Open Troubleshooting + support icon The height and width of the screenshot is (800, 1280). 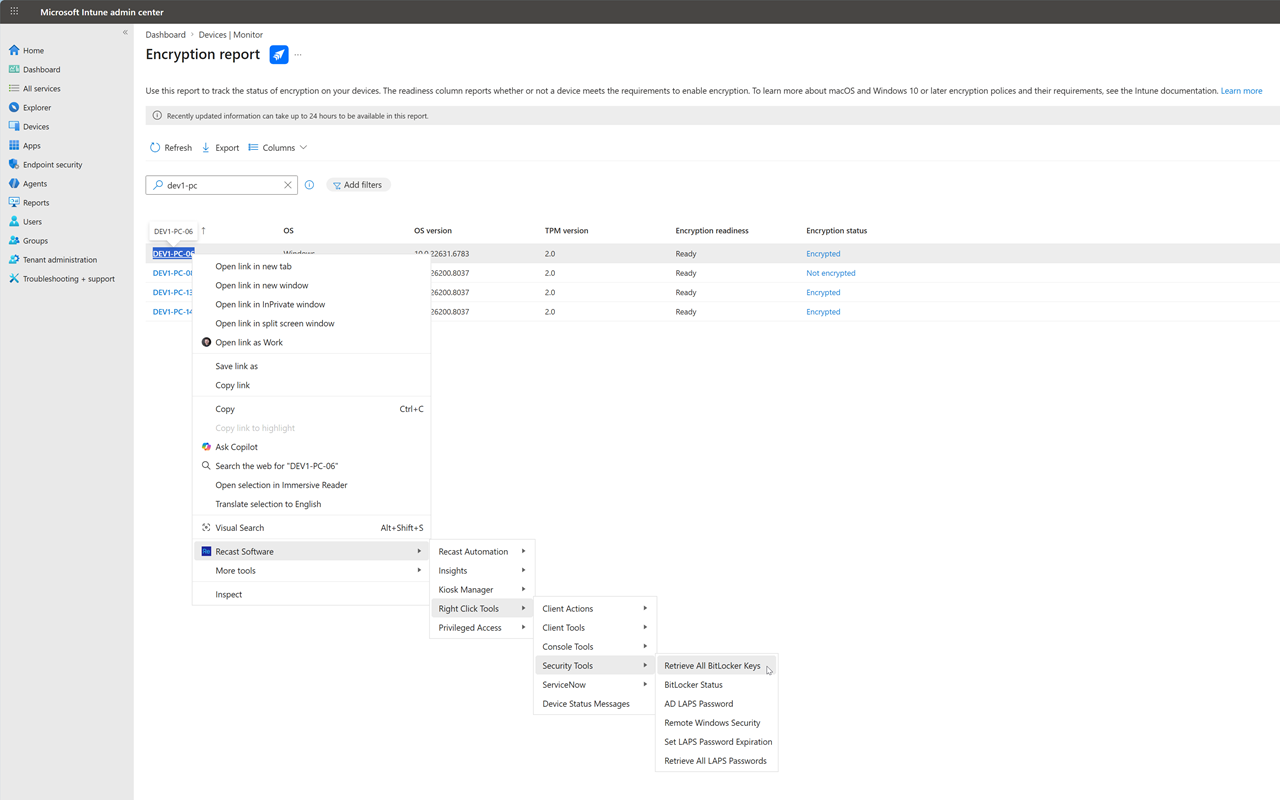(x=14, y=278)
